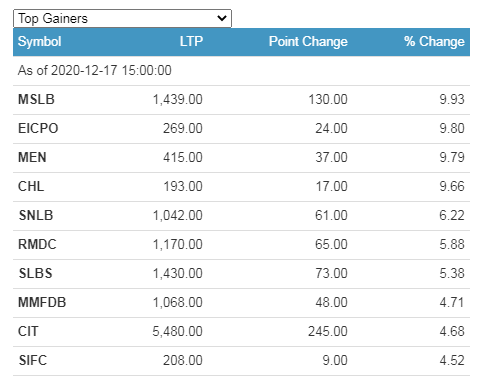This screenshot has height=377, width=477.
Task: Open the CHL stock symbol
Action: (x=31, y=186)
